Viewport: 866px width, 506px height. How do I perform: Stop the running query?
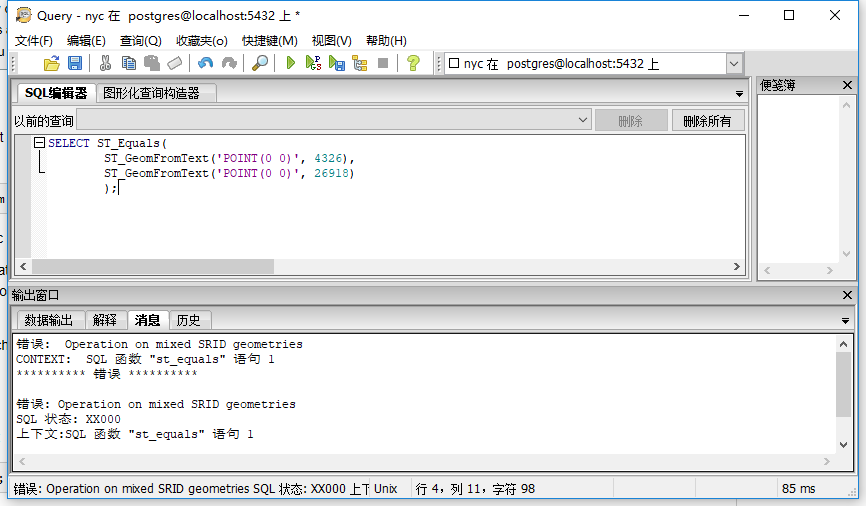pos(383,63)
